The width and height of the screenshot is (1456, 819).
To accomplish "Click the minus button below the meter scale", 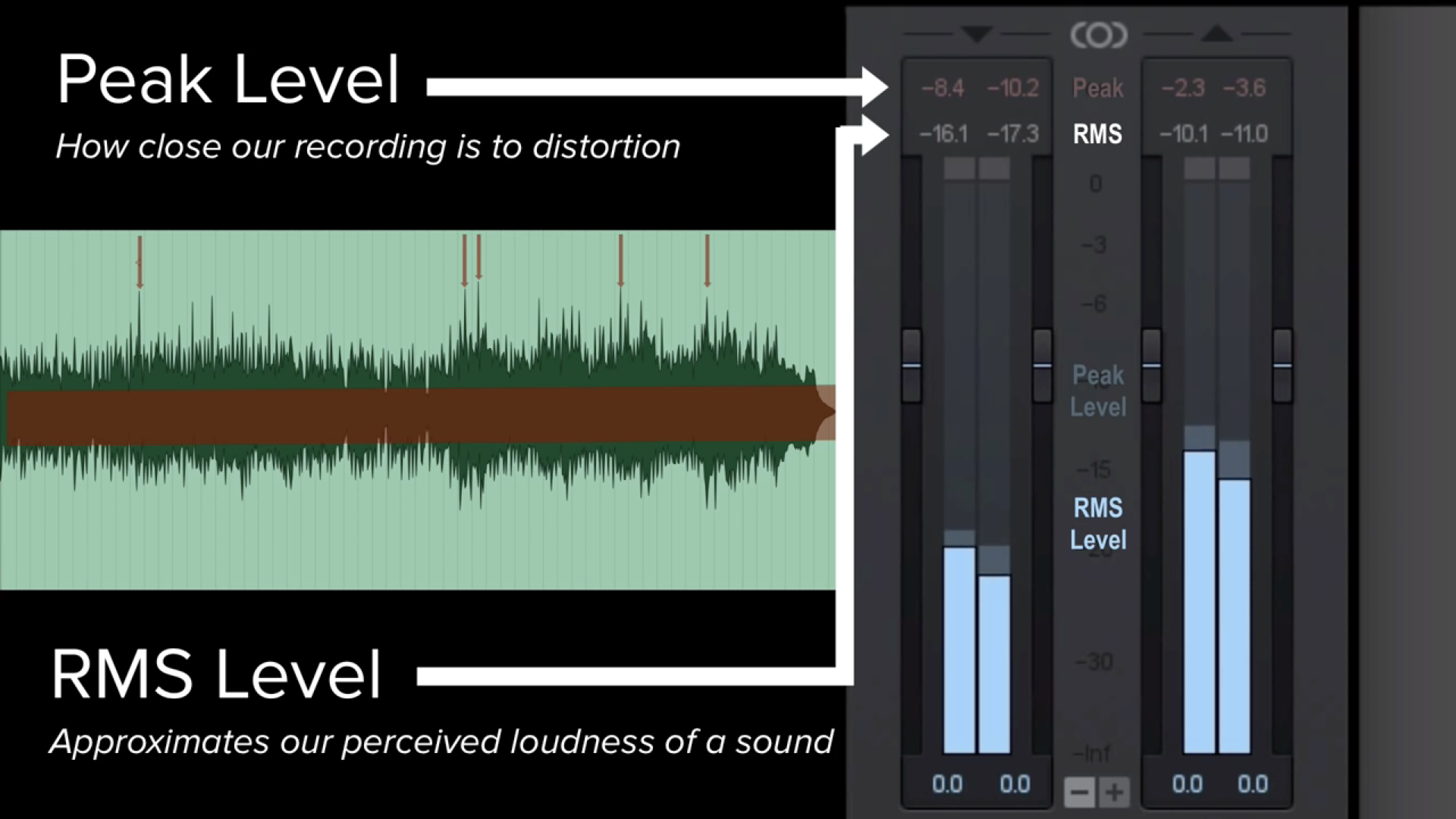I will (x=1079, y=793).
